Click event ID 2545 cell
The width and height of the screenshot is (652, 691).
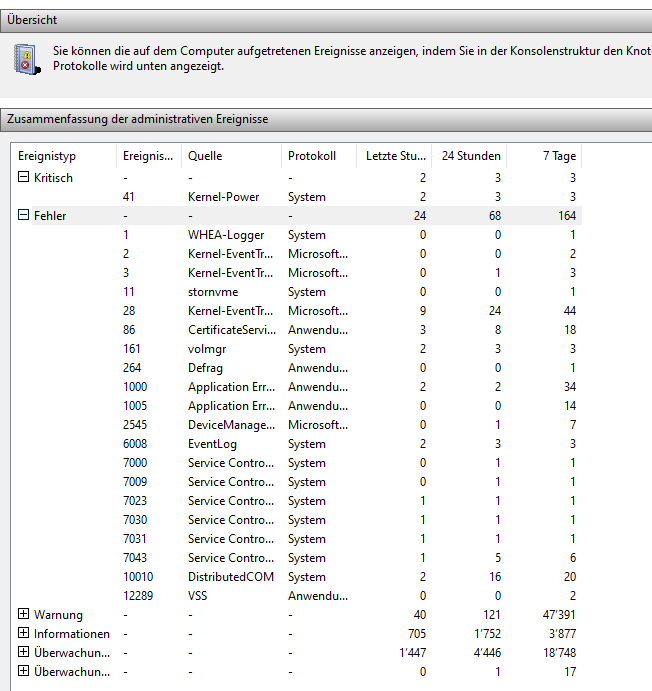pos(135,425)
